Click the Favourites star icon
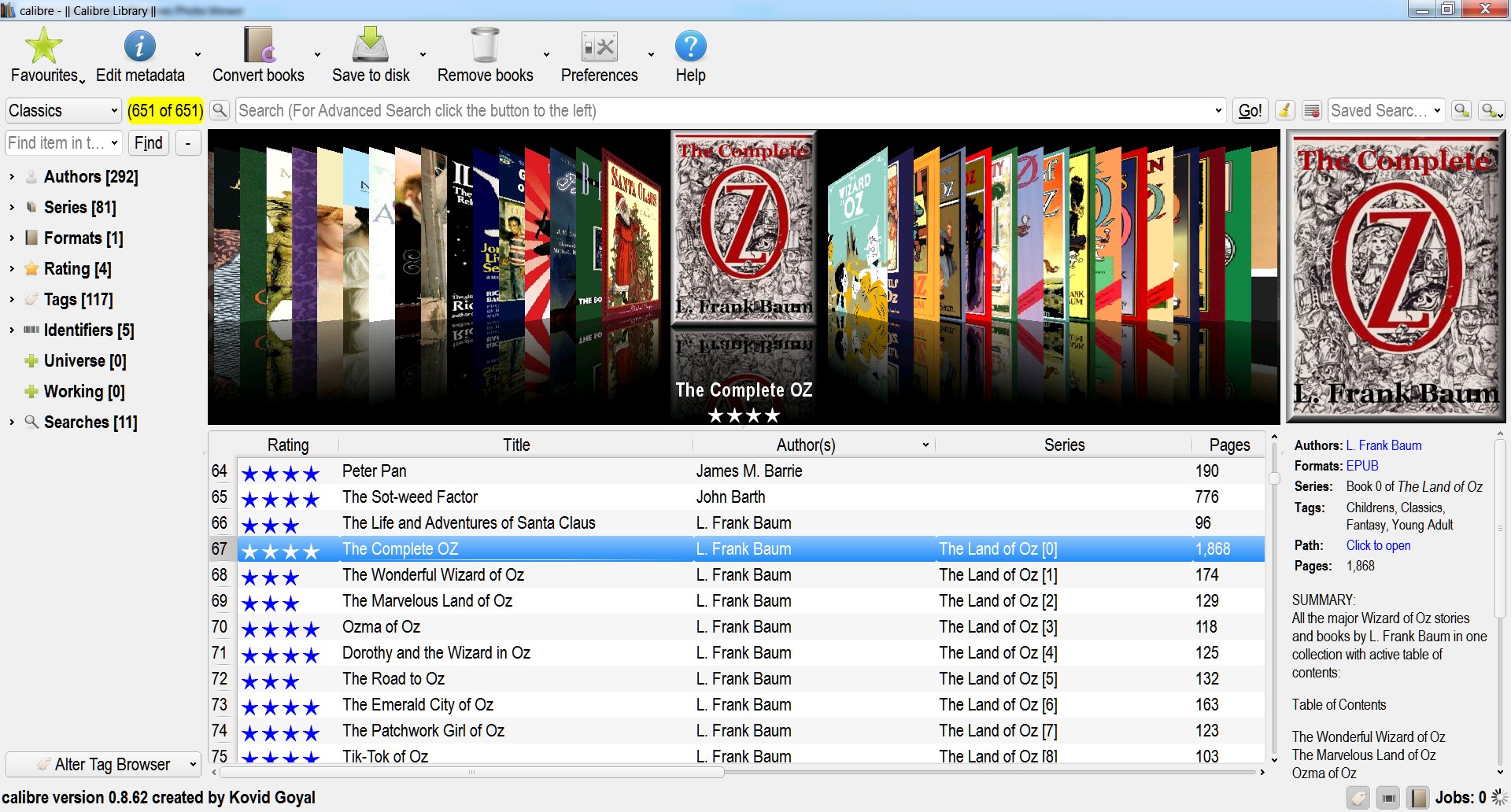Viewport: 1511px width, 812px height. tap(44, 46)
